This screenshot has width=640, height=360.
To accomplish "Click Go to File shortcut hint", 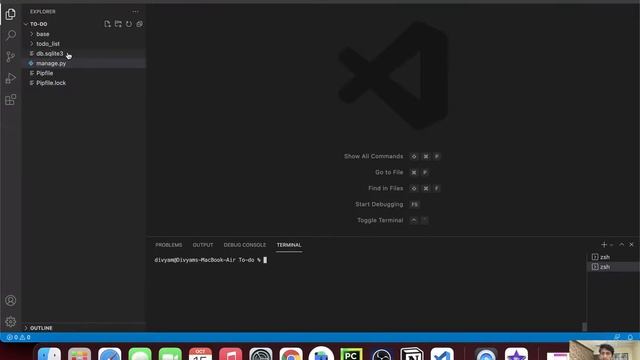I will coord(402,172).
